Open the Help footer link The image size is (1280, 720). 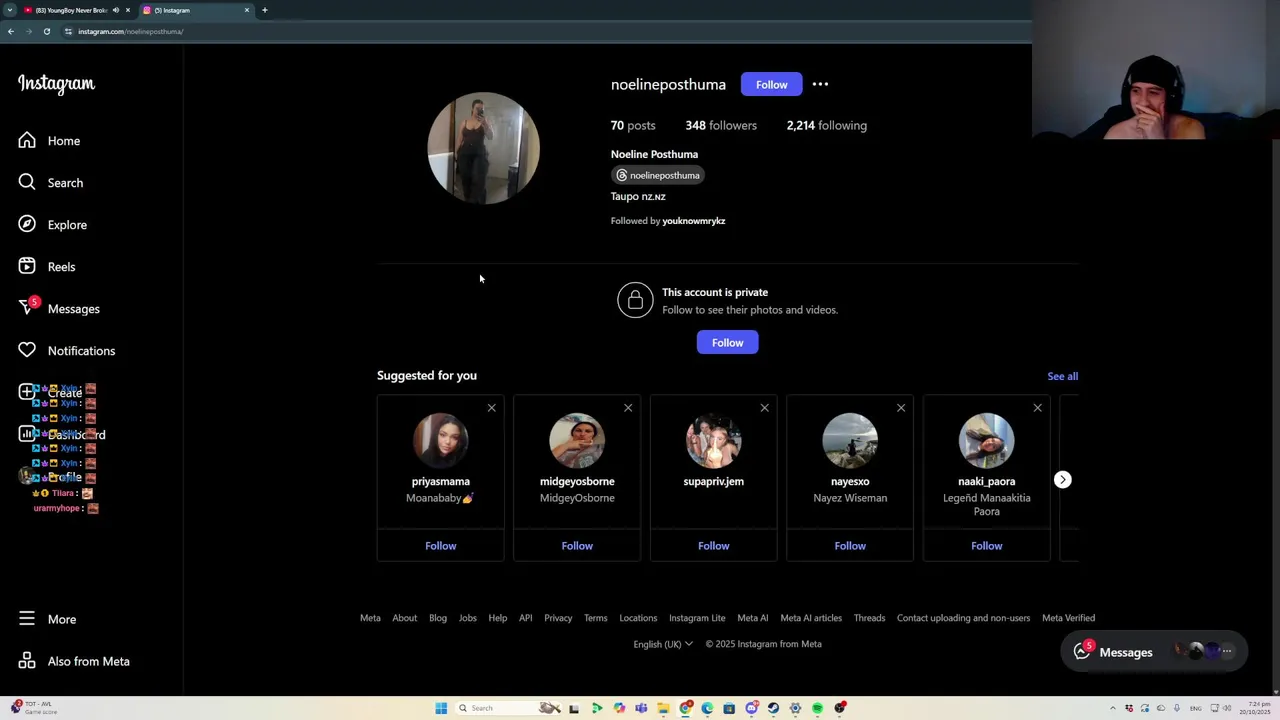click(x=497, y=618)
